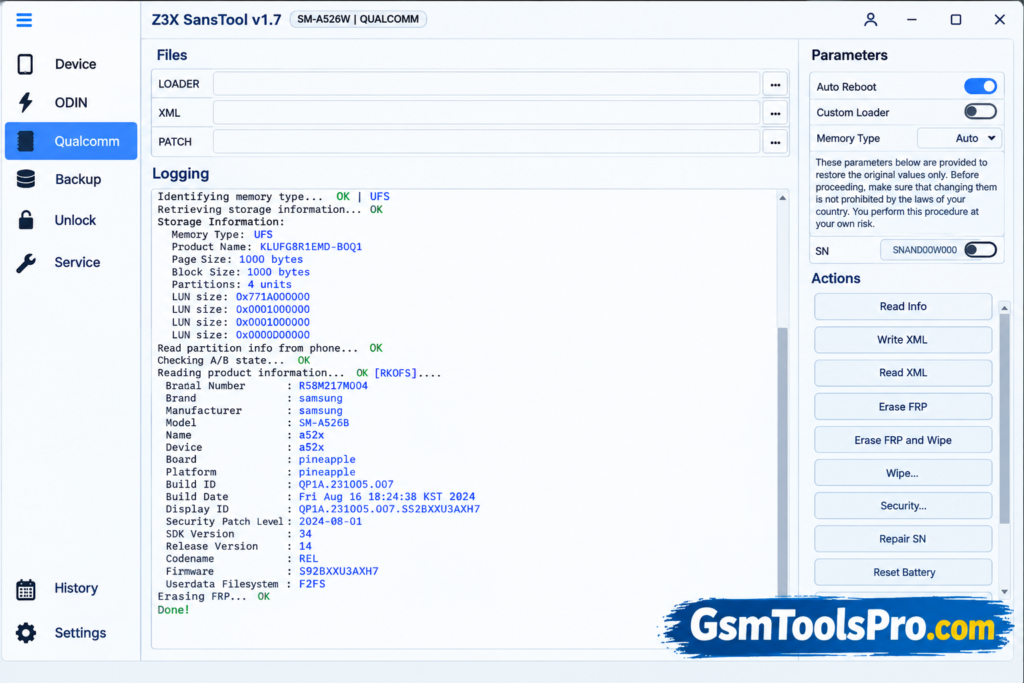Screen dimensions: 1024x683
Task: Browse for PATCH file
Action: click(775, 142)
